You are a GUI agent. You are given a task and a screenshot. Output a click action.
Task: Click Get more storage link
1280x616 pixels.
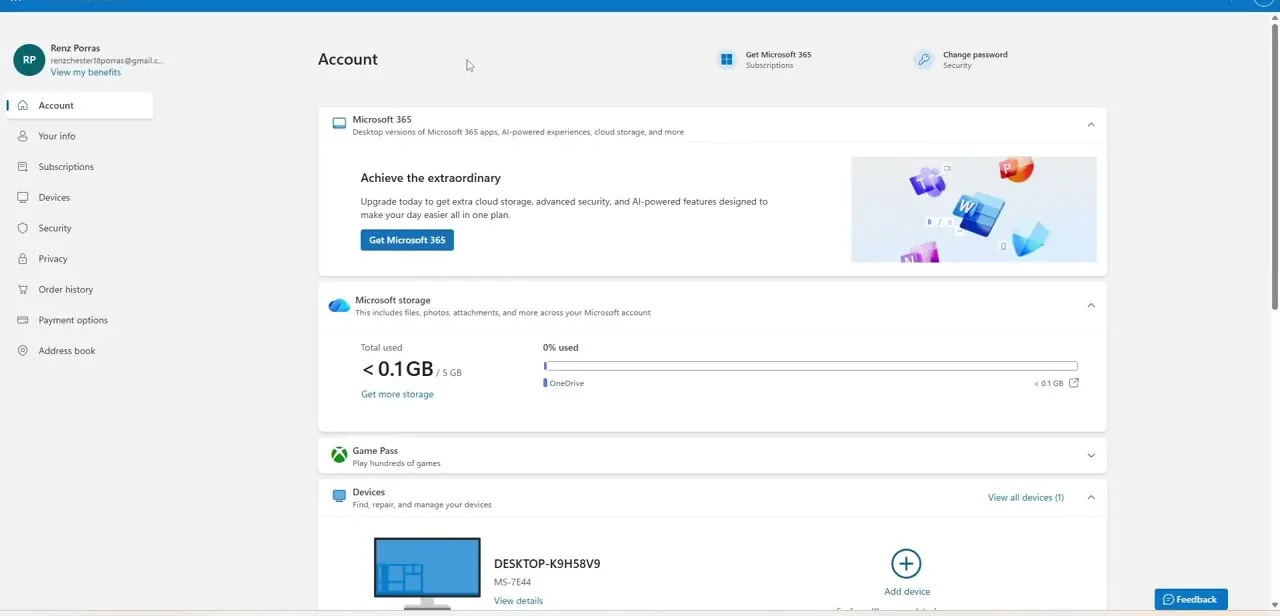coord(397,394)
